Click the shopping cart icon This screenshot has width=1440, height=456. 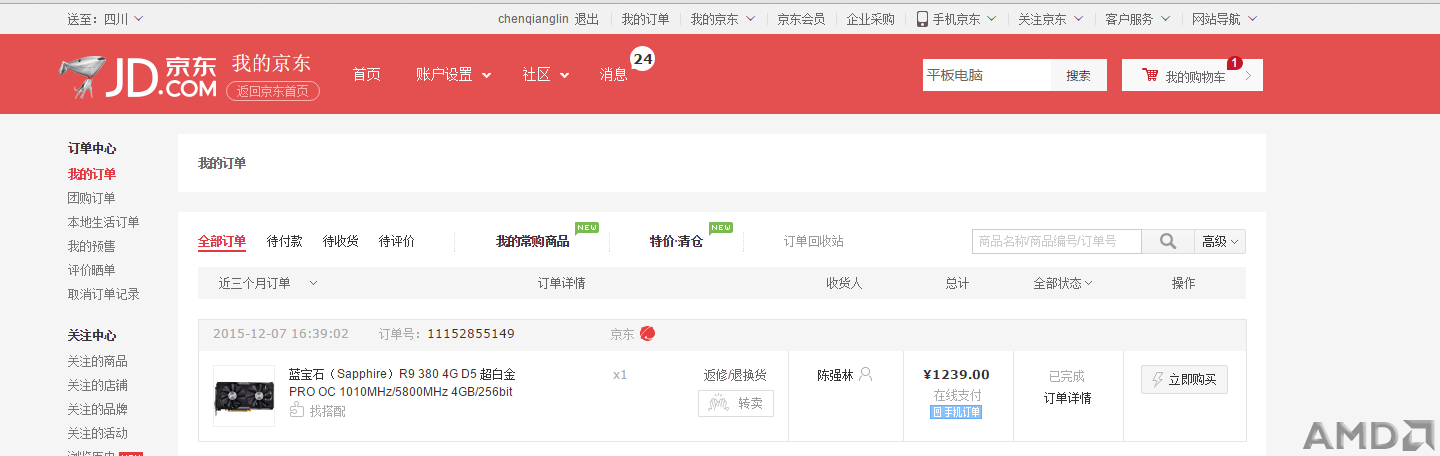(x=1150, y=75)
